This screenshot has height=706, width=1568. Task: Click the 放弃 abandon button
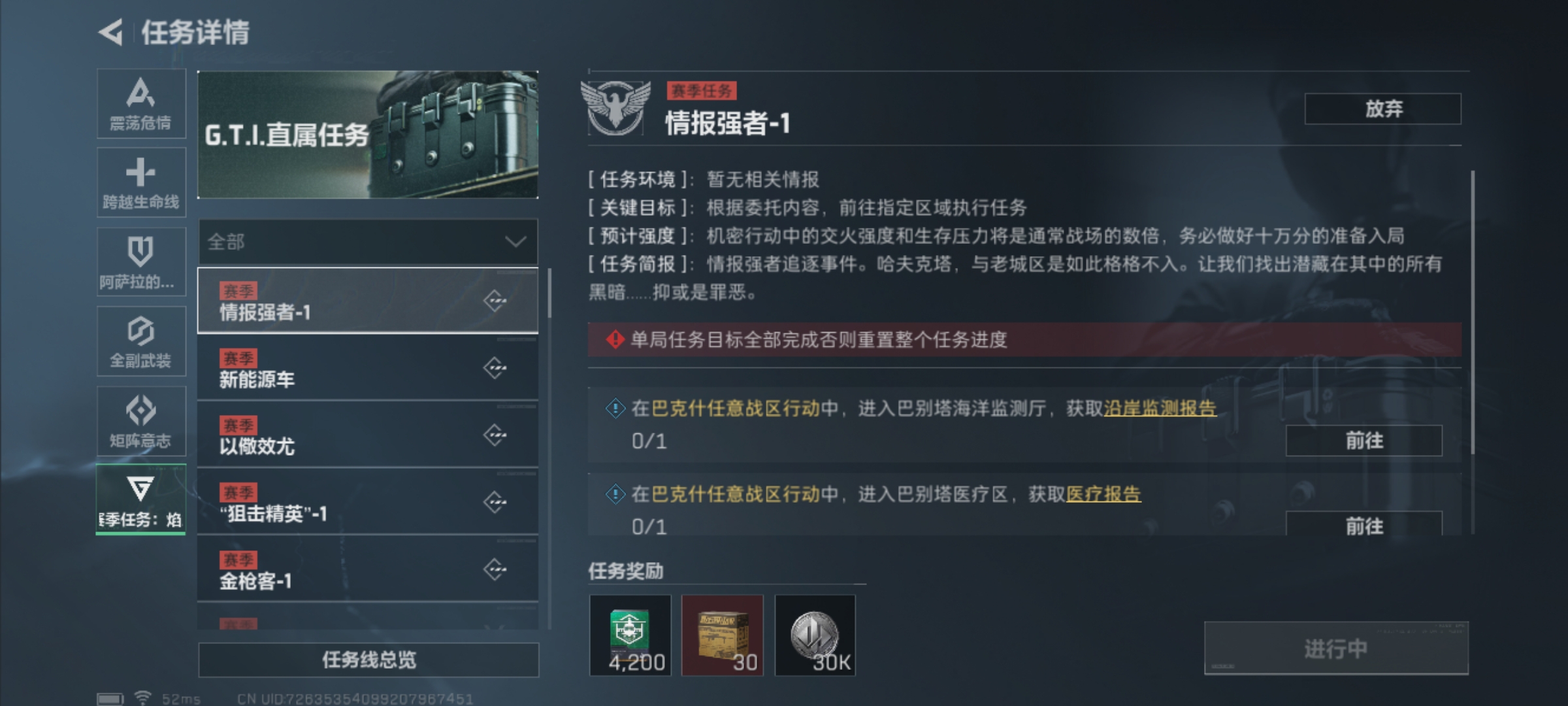point(1383,109)
